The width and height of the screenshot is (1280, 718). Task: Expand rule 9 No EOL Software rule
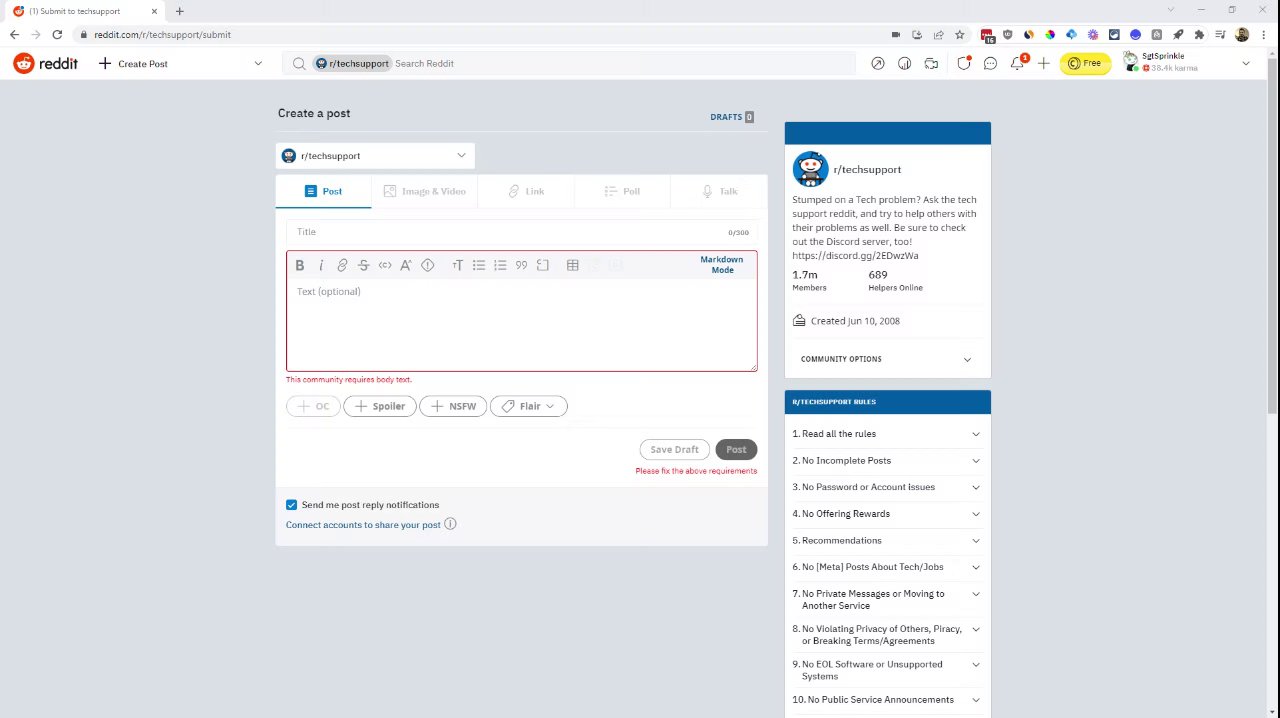pos(887,670)
